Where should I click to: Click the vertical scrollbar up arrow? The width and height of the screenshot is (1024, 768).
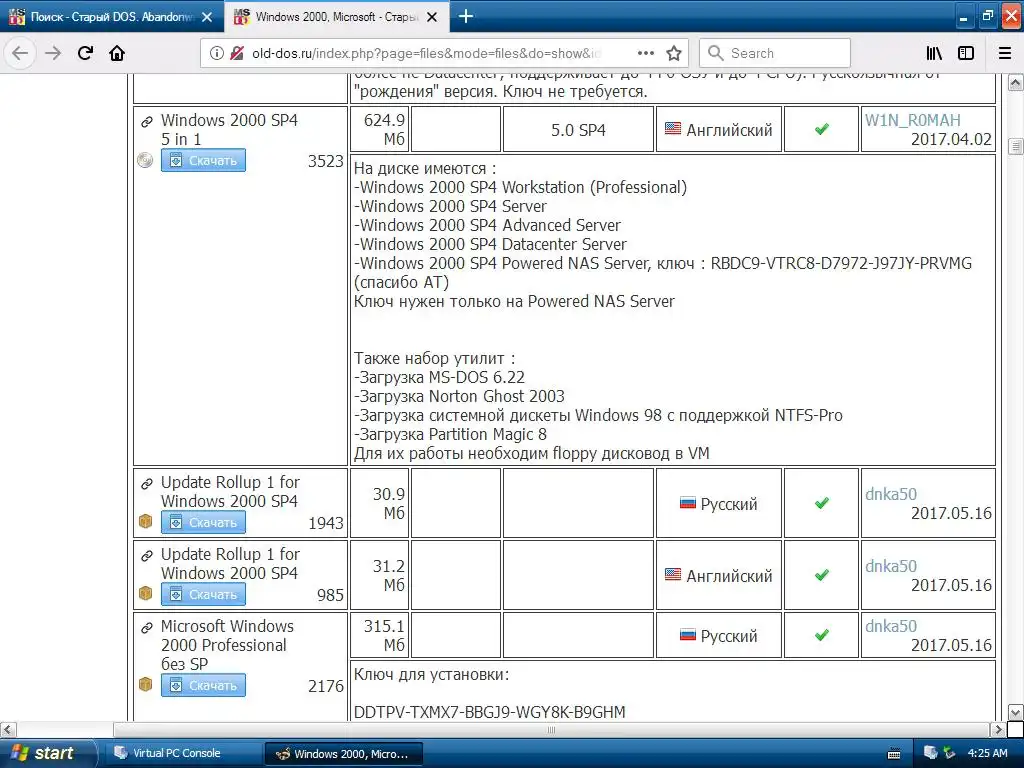1016,83
